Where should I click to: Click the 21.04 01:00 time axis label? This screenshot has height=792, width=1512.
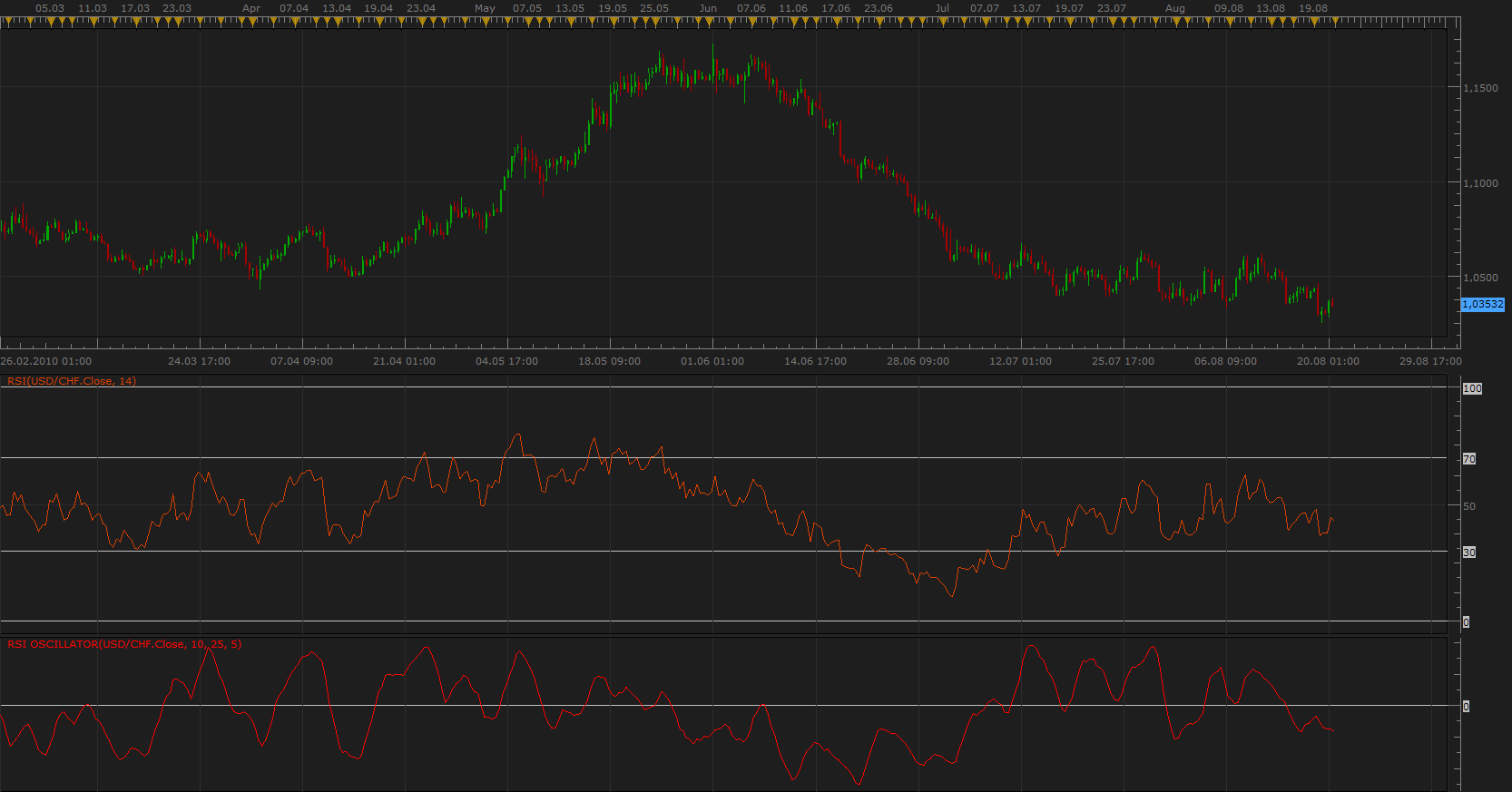coord(405,361)
